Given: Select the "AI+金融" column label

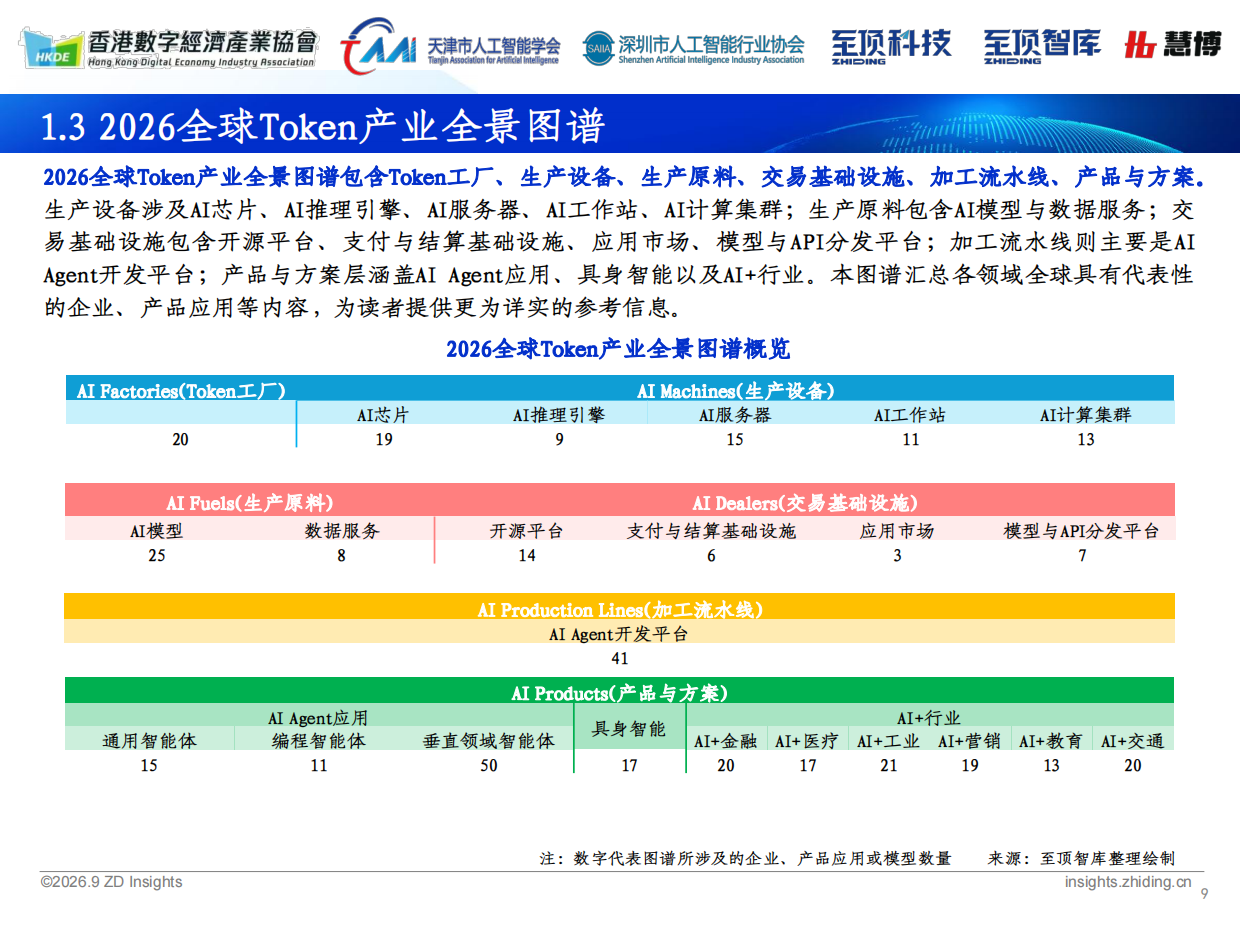Looking at the screenshot, I should [x=726, y=741].
